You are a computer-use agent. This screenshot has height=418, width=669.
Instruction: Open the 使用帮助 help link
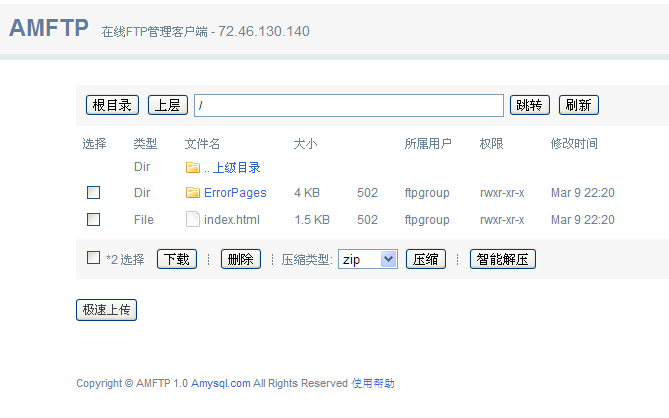point(373,383)
